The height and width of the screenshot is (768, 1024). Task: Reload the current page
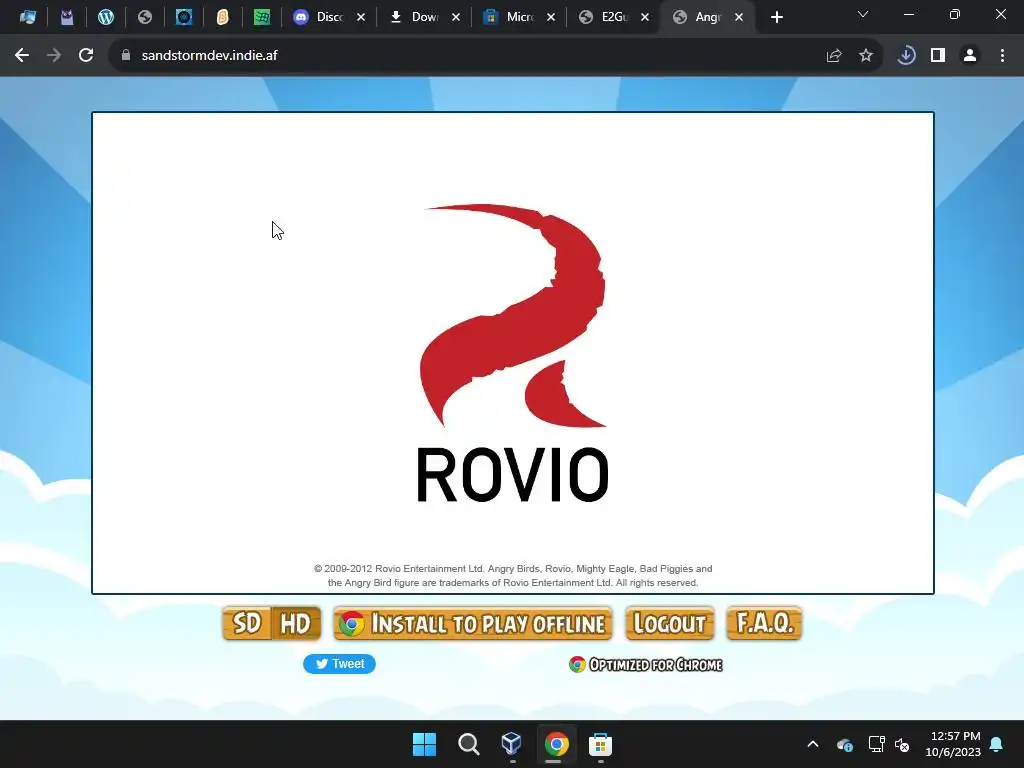click(86, 56)
